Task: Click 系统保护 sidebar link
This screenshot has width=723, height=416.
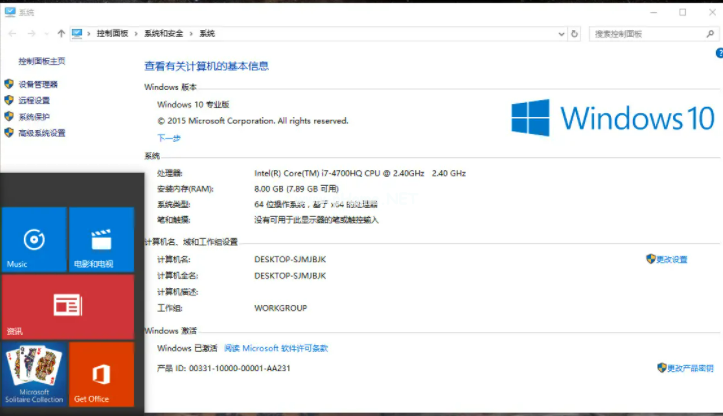Action: tap(33, 116)
